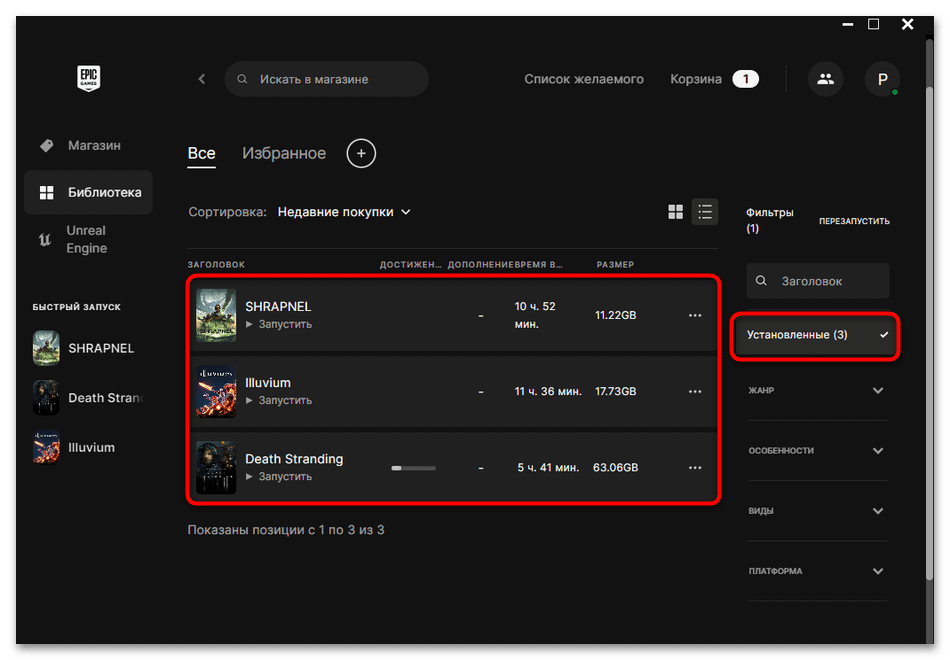Click the Illuvium title in list

click(268, 383)
